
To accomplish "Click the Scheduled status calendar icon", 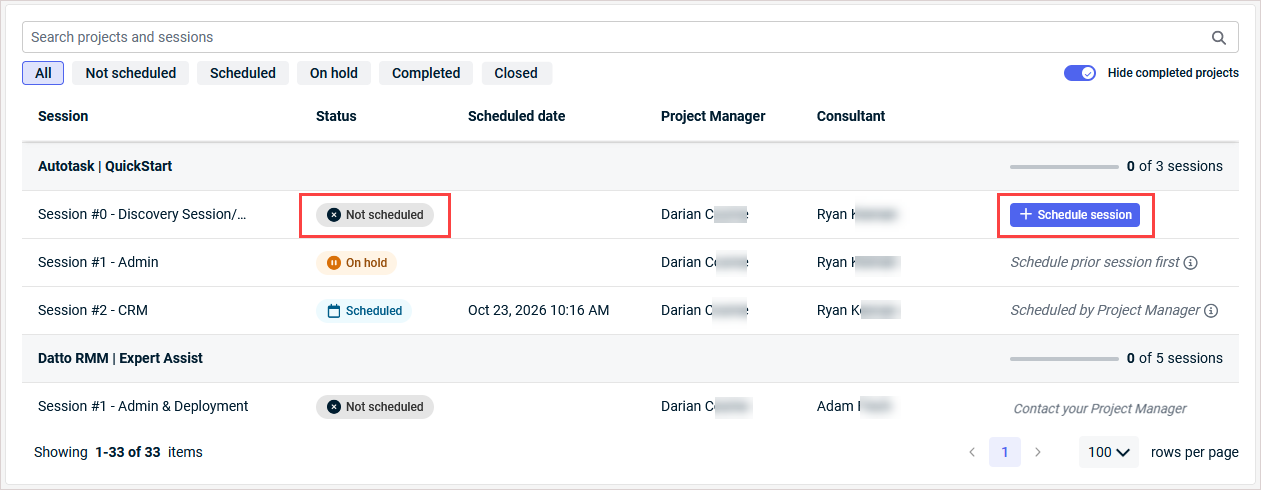I will tap(334, 311).
